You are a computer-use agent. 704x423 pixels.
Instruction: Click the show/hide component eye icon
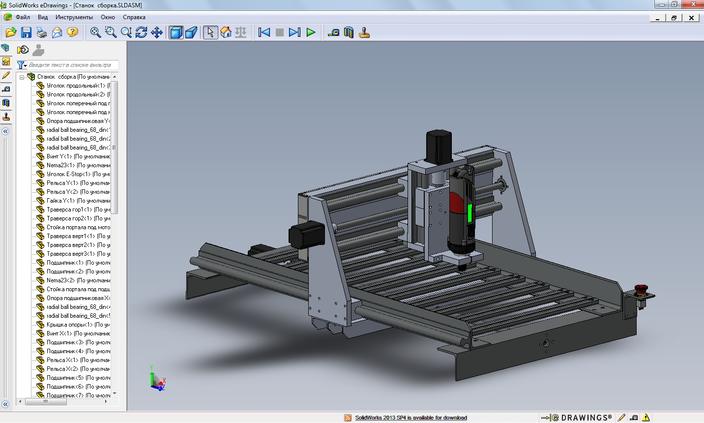(x=23, y=50)
